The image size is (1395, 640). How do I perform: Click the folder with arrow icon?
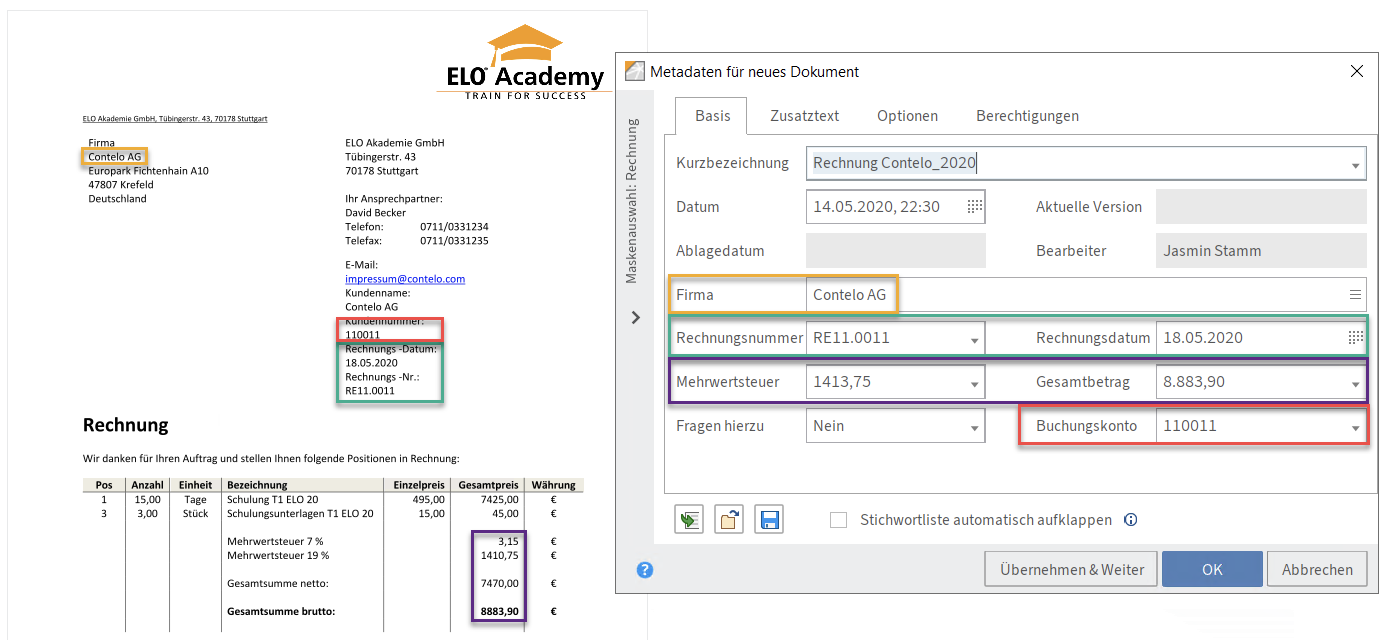pyautogui.click(x=729, y=520)
